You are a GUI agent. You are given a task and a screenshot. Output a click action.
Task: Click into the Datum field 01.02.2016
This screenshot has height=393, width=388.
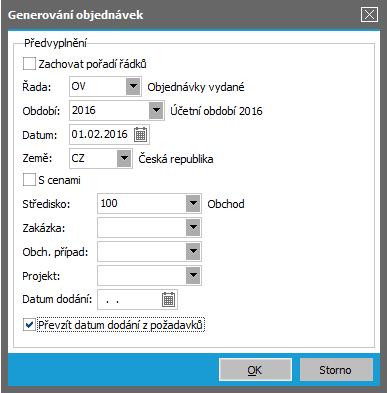[x=101, y=134]
